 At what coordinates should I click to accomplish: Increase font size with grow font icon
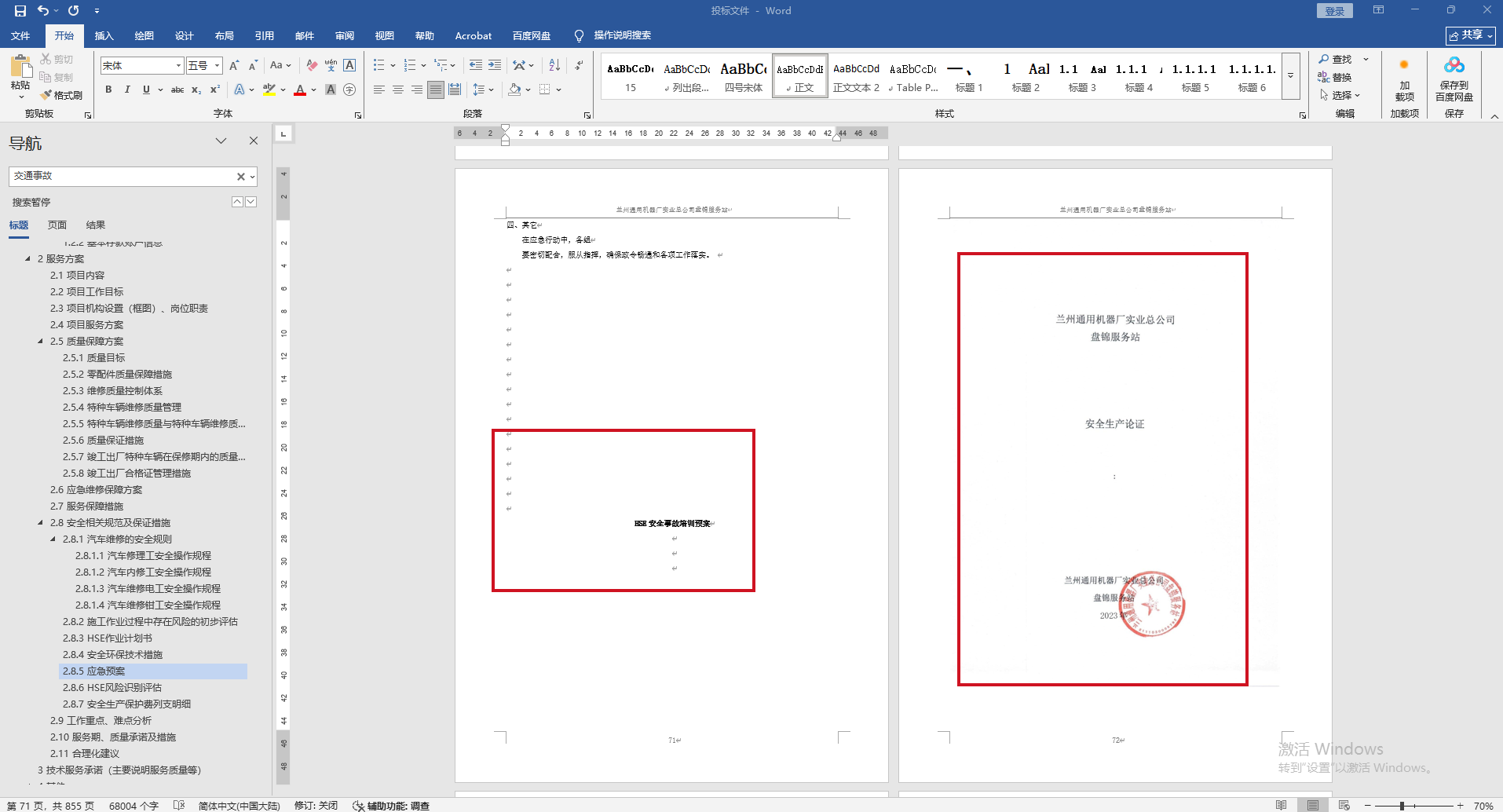click(234, 66)
